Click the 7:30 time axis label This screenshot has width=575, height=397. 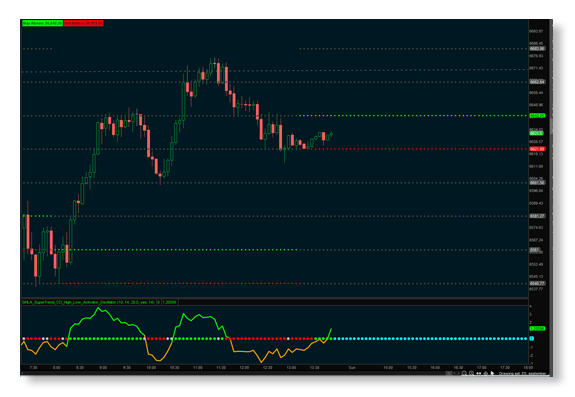[x=33, y=367]
